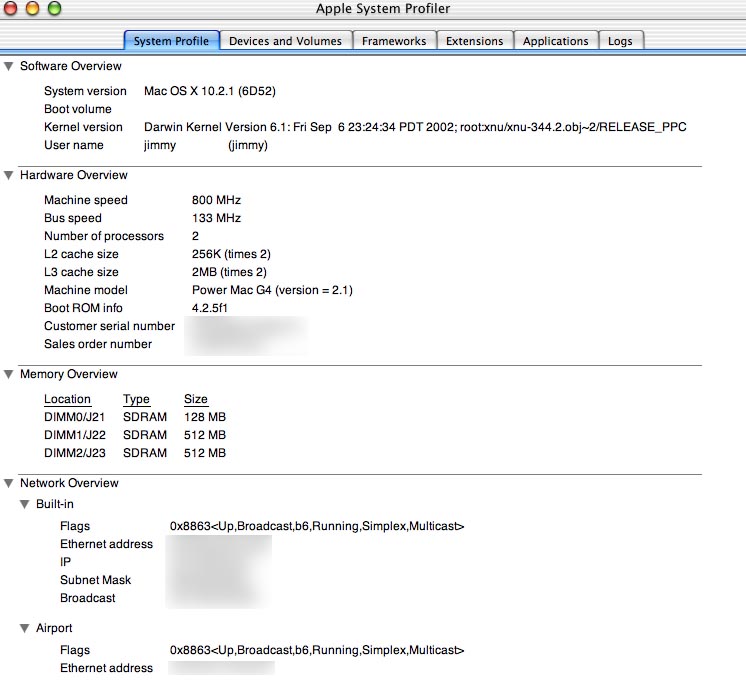Collapse the Memory Overview section
The image size is (746, 682).
pyautogui.click(x=9, y=374)
